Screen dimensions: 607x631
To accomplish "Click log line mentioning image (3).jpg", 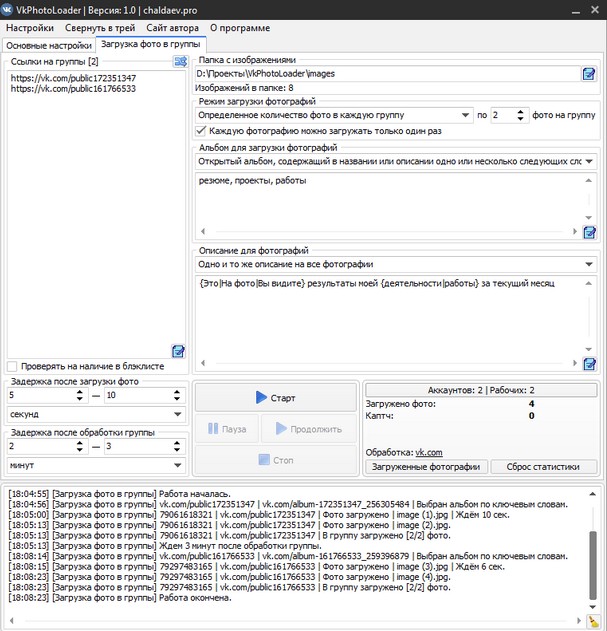I will pyautogui.click(x=256, y=567).
